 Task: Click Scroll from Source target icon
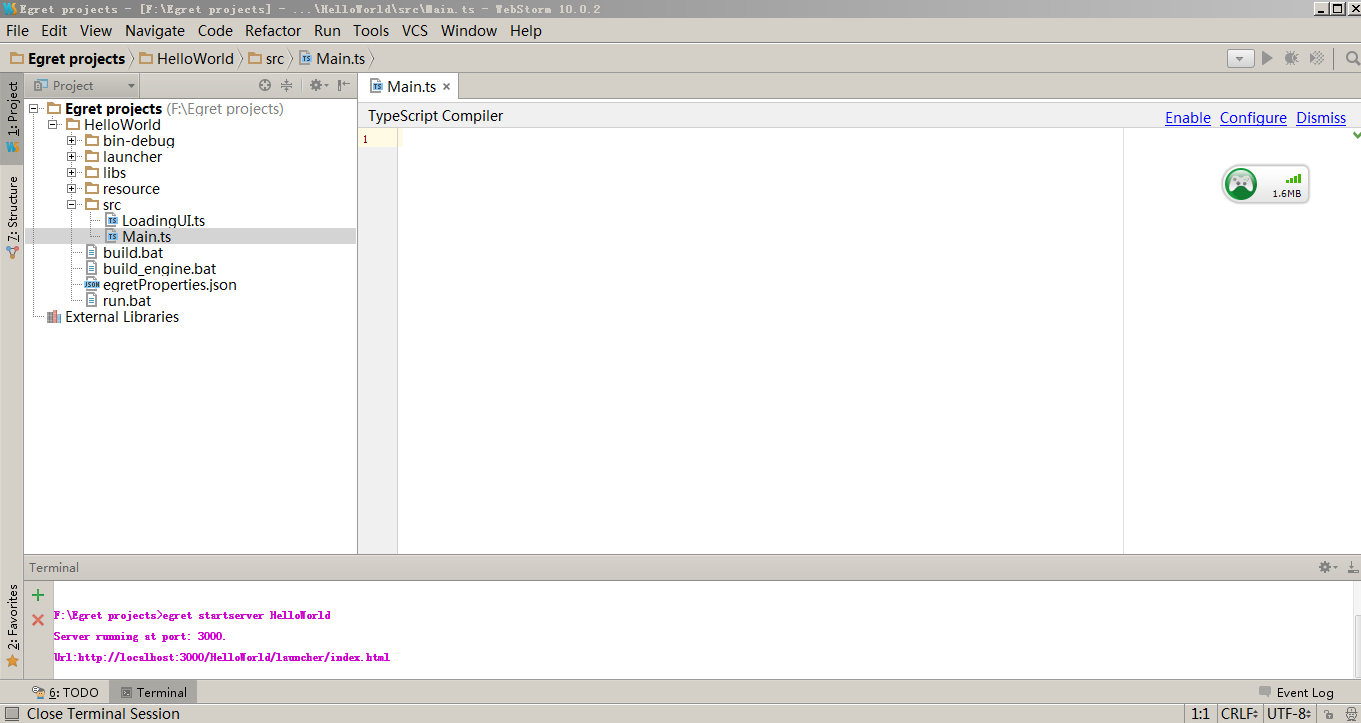click(265, 86)
